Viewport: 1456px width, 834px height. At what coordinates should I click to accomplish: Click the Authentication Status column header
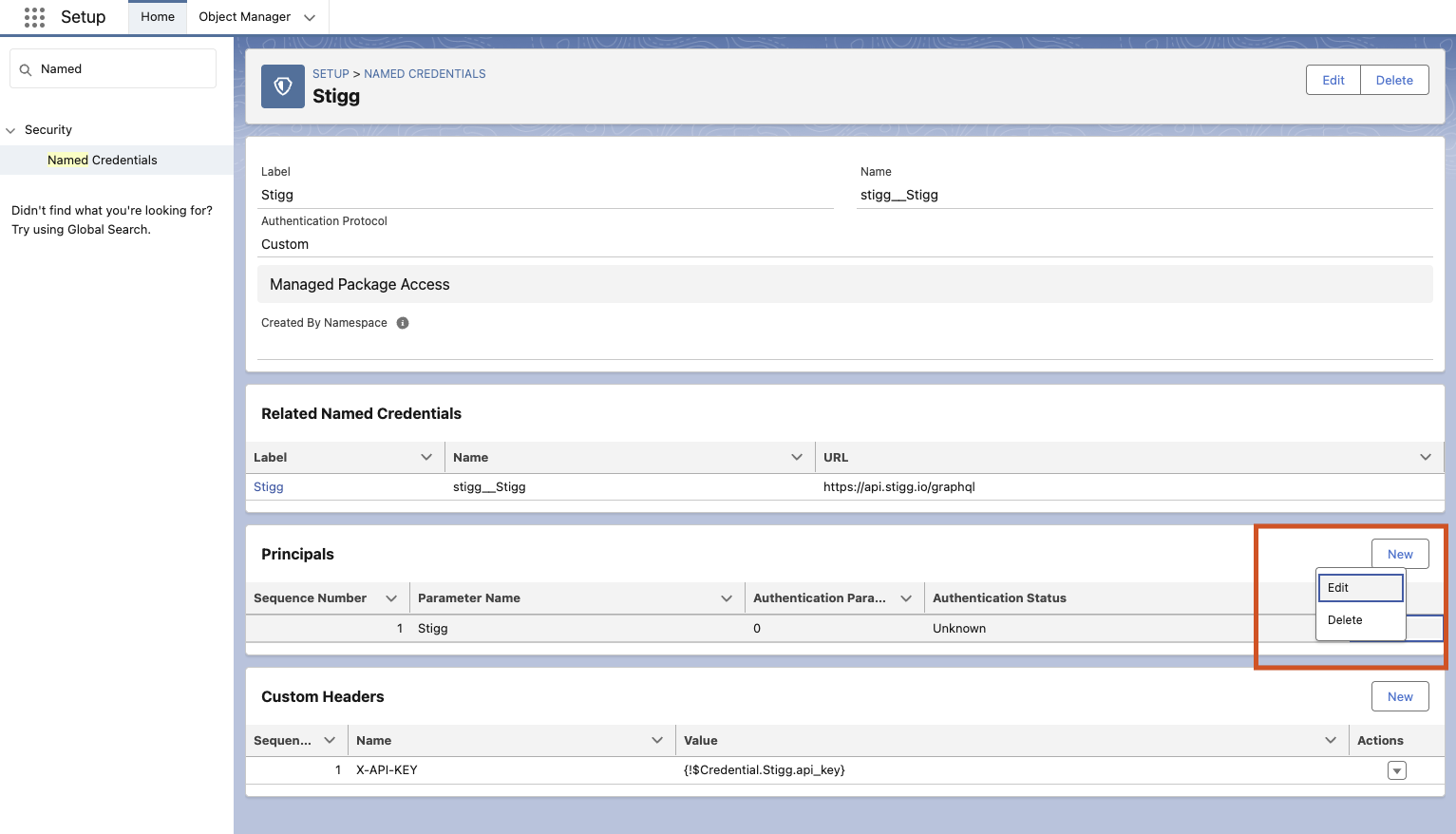[x=999, y=598]
